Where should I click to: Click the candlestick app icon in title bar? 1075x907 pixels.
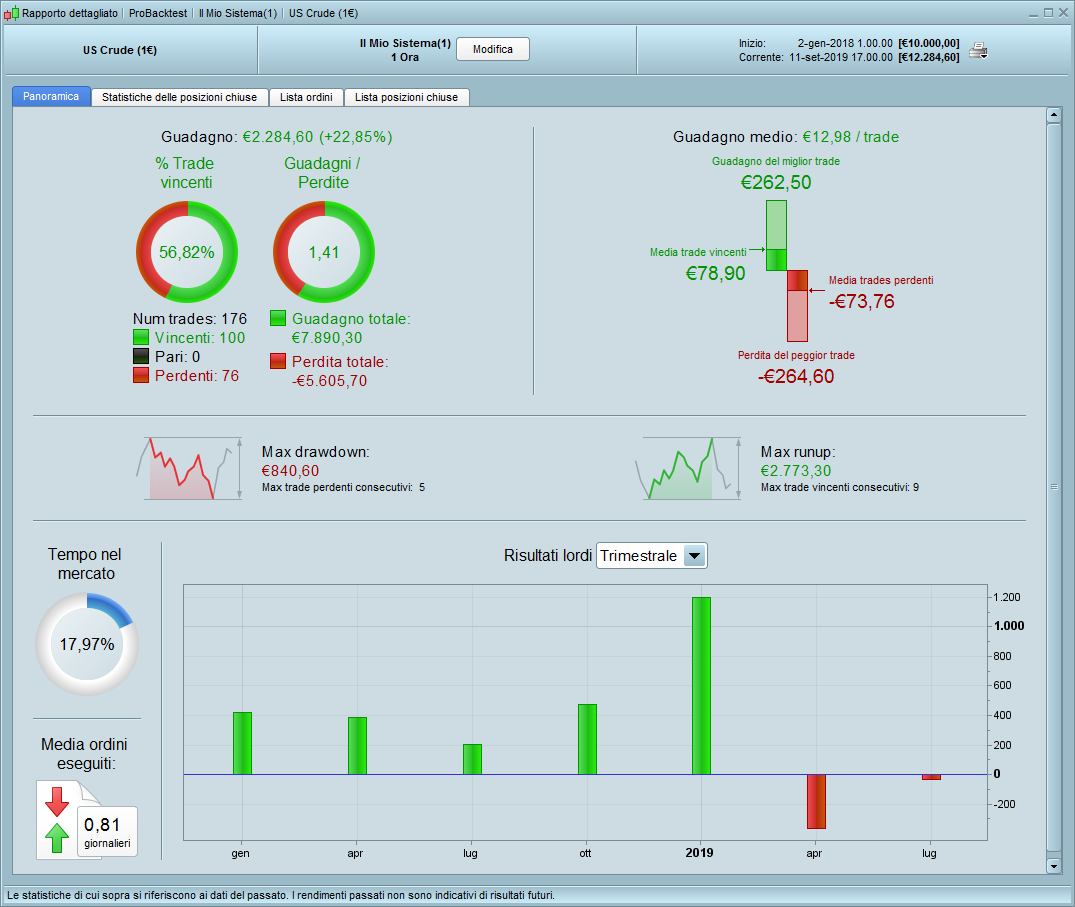(x=11, y=13)
